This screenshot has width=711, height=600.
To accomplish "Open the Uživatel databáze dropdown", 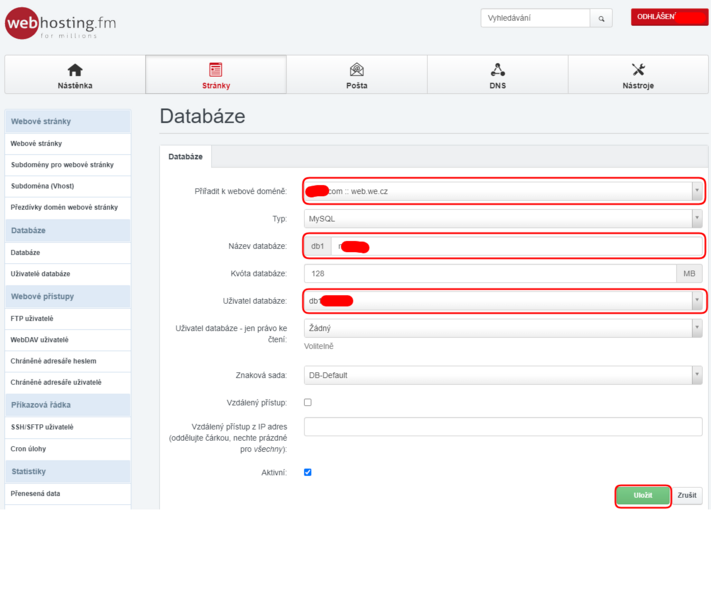I will coord(503,301).
